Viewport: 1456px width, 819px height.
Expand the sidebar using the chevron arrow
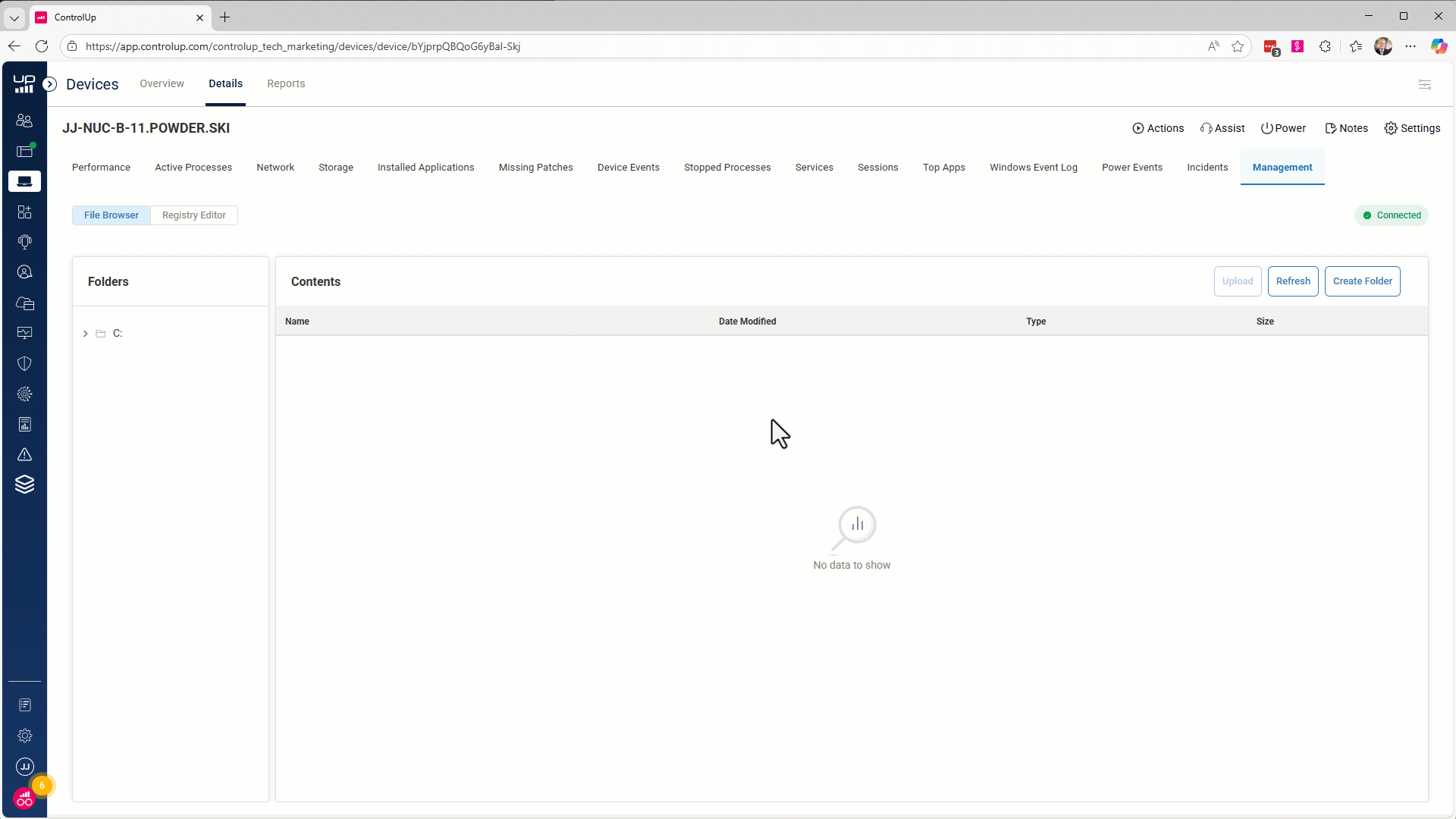[x=50, y=84]
